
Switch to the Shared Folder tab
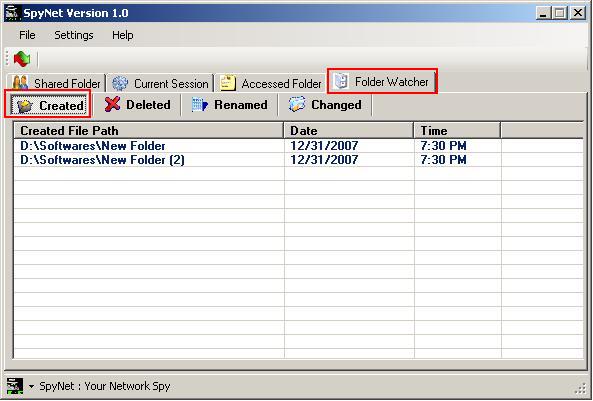[x=56, y=83]
